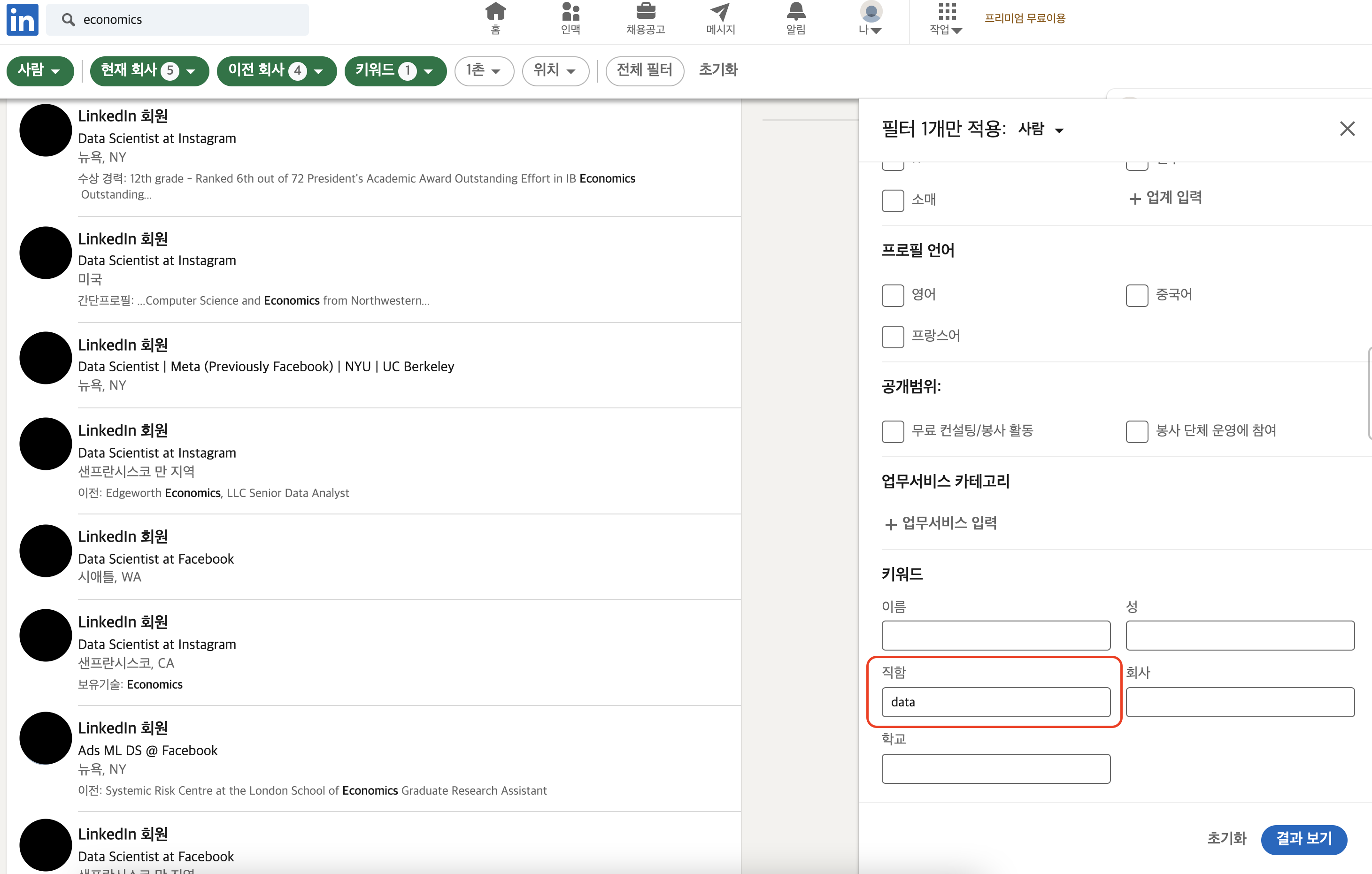Click the 이름 first name input field

click(x=995, y=635)
